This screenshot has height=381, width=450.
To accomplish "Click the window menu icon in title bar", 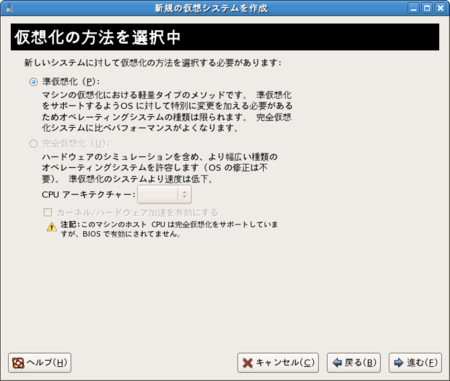I will click(x=9, y=8).
